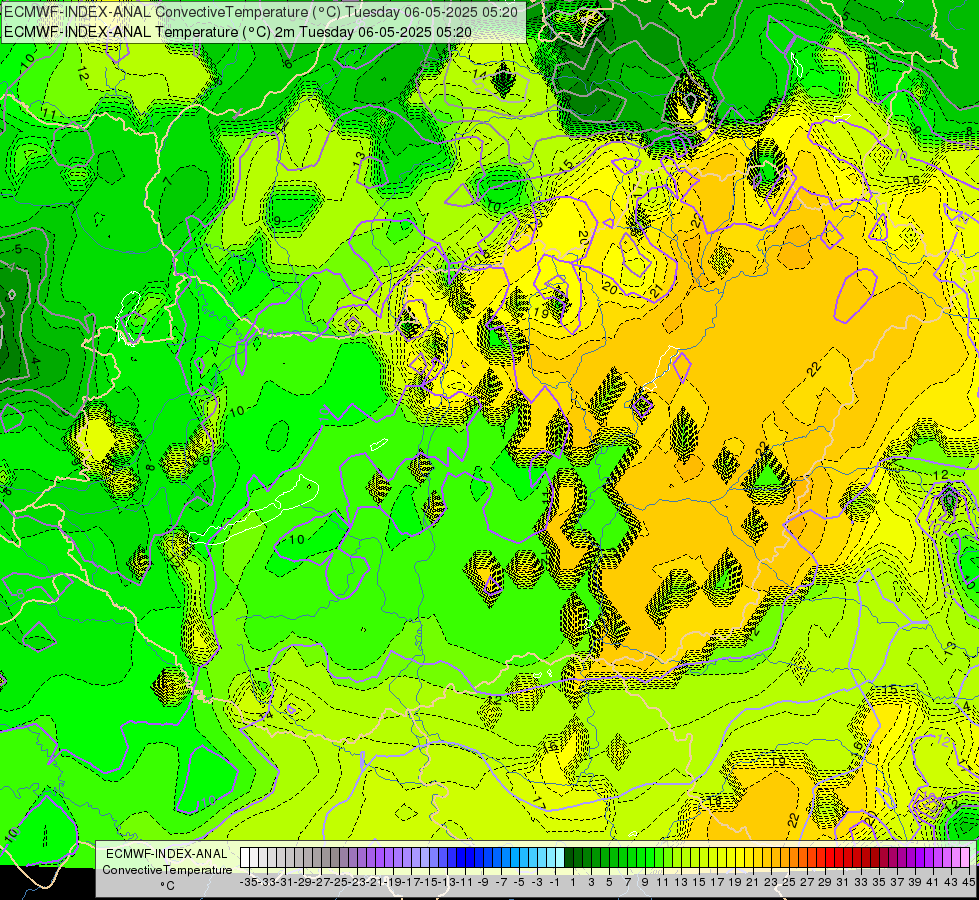Click 'ECMWF-INDEX-ANAL' text in the legend box
Screen dimensions: 979x900
tap(167, 854)
